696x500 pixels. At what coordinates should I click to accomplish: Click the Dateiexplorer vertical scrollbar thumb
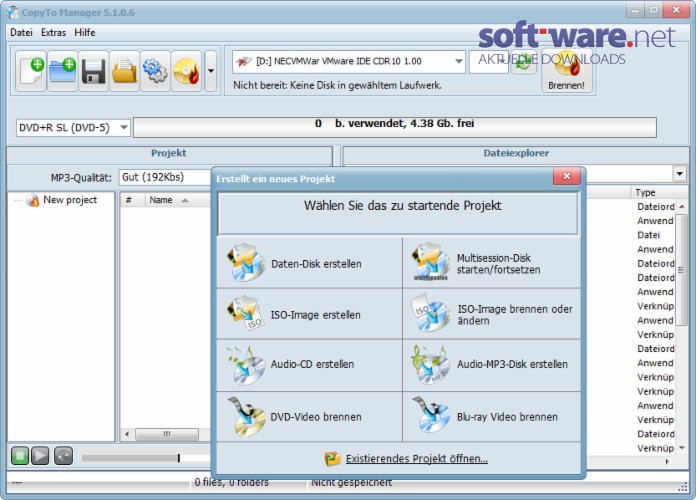681,270
